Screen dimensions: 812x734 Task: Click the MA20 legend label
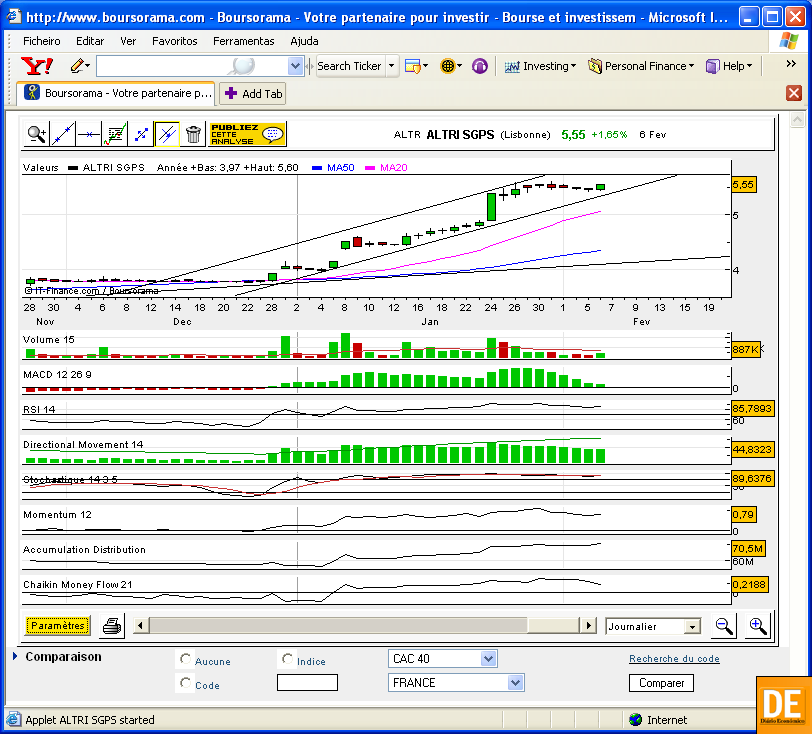click(394, 167)
